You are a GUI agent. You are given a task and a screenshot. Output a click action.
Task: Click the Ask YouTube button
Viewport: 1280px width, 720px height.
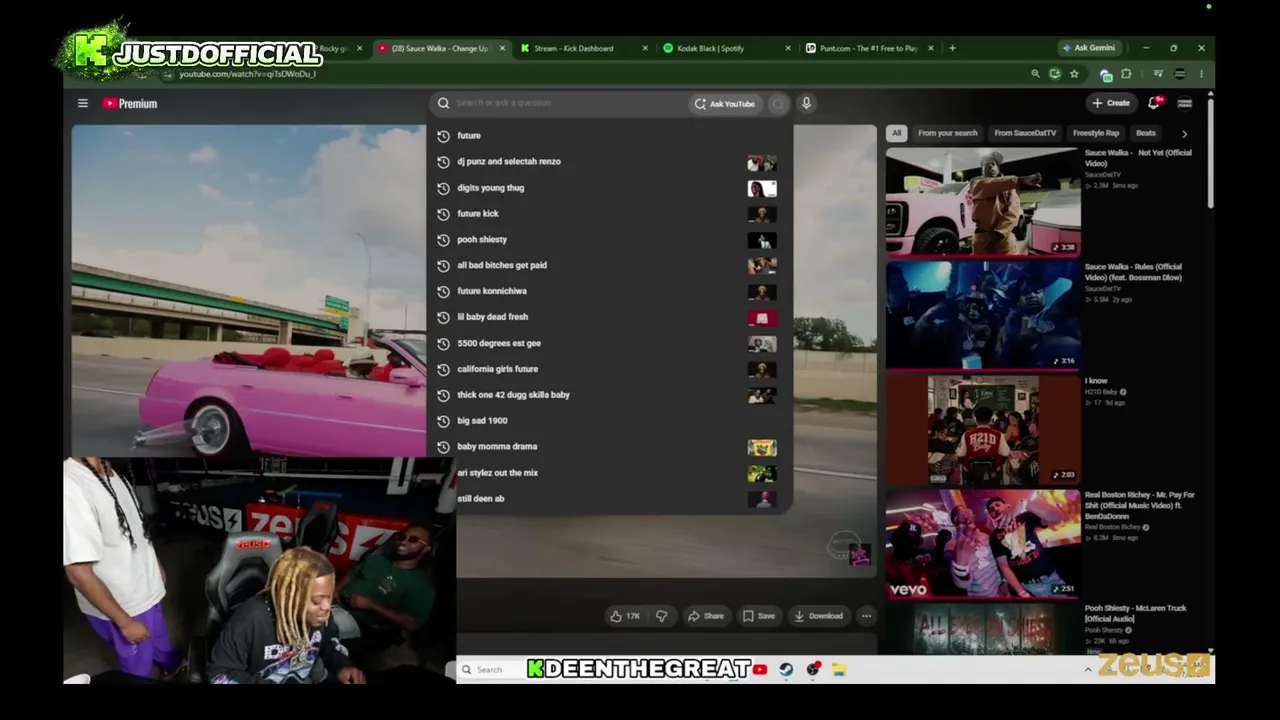coord(725,103)
